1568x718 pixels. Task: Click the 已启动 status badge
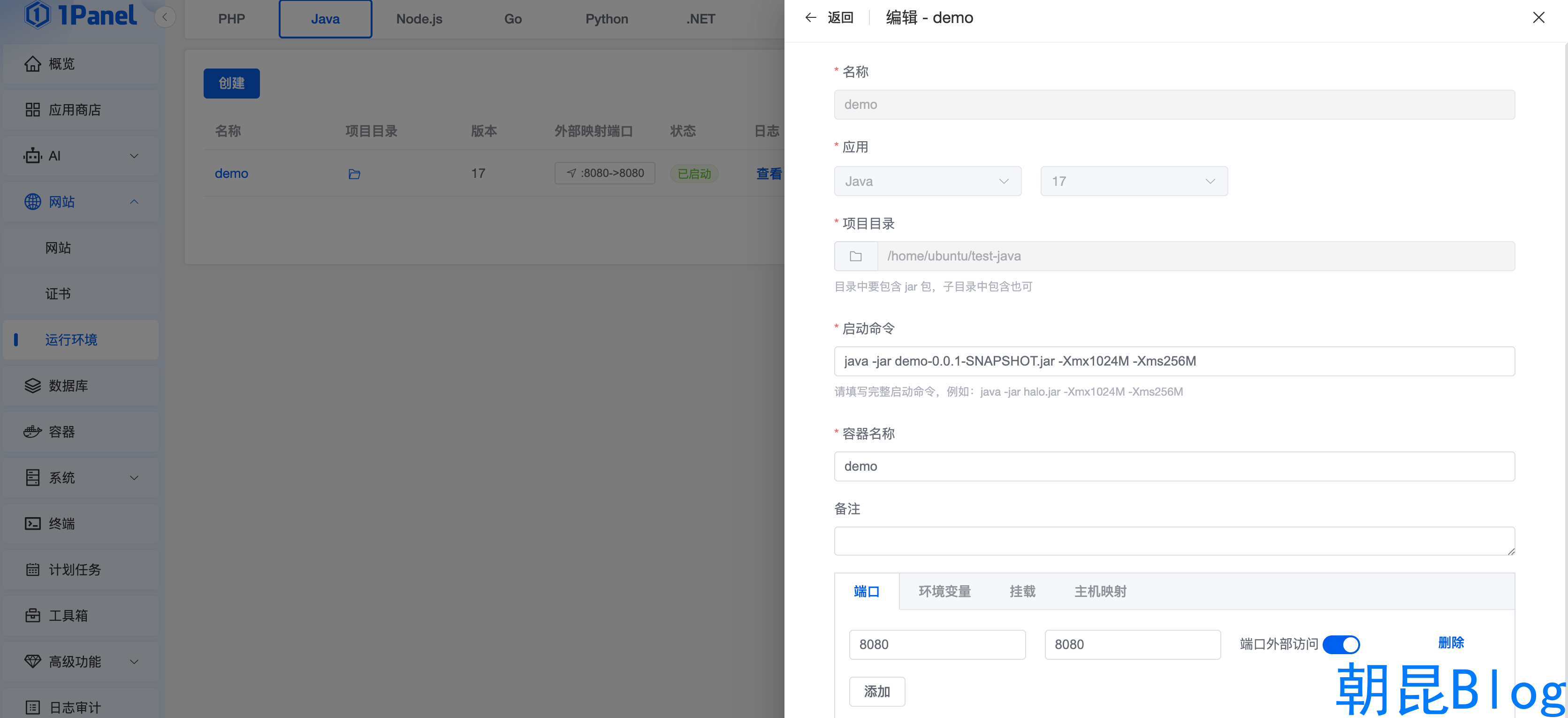pyautogui.click(x=694, y=174)
